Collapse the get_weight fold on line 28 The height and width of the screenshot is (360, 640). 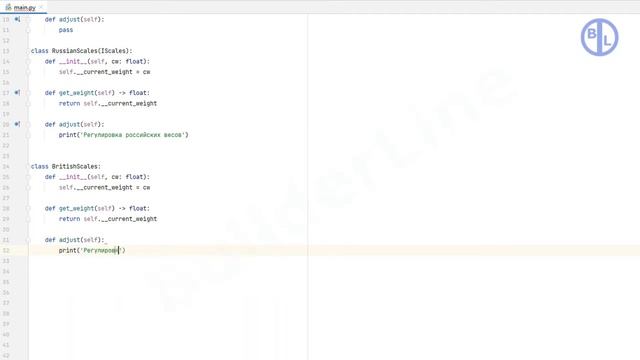(28, 208)
